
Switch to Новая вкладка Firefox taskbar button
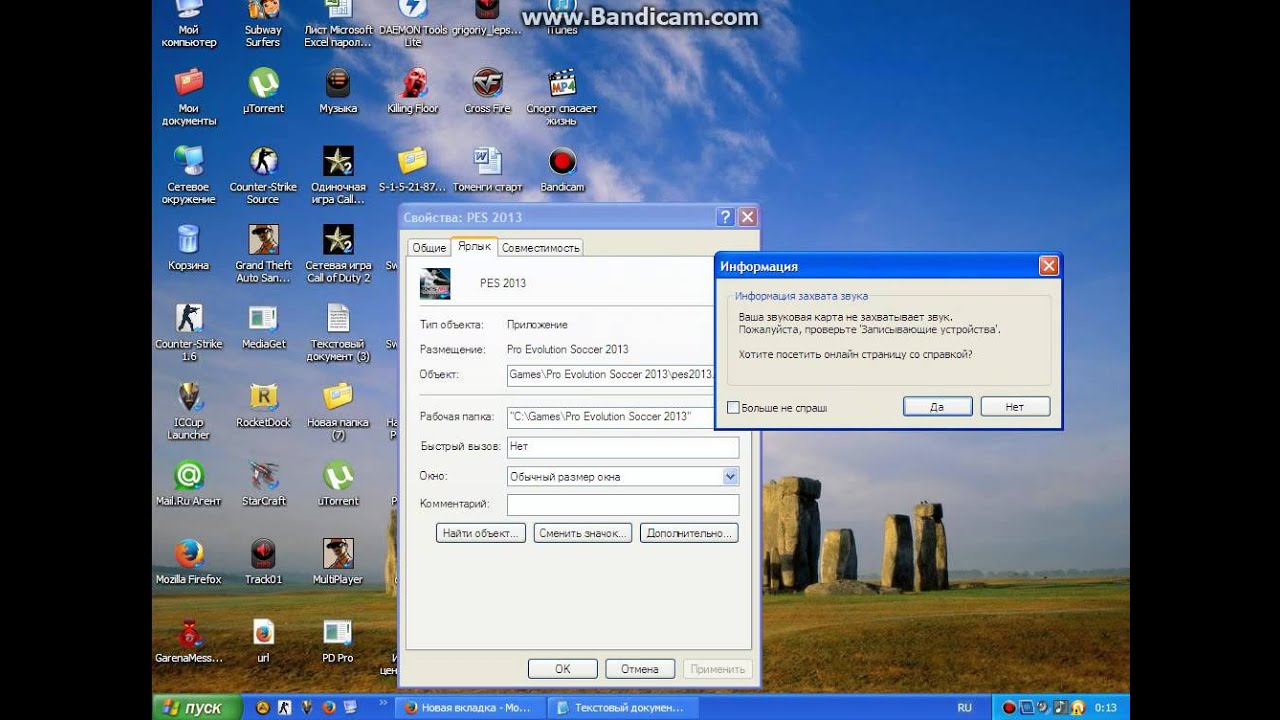472,707
